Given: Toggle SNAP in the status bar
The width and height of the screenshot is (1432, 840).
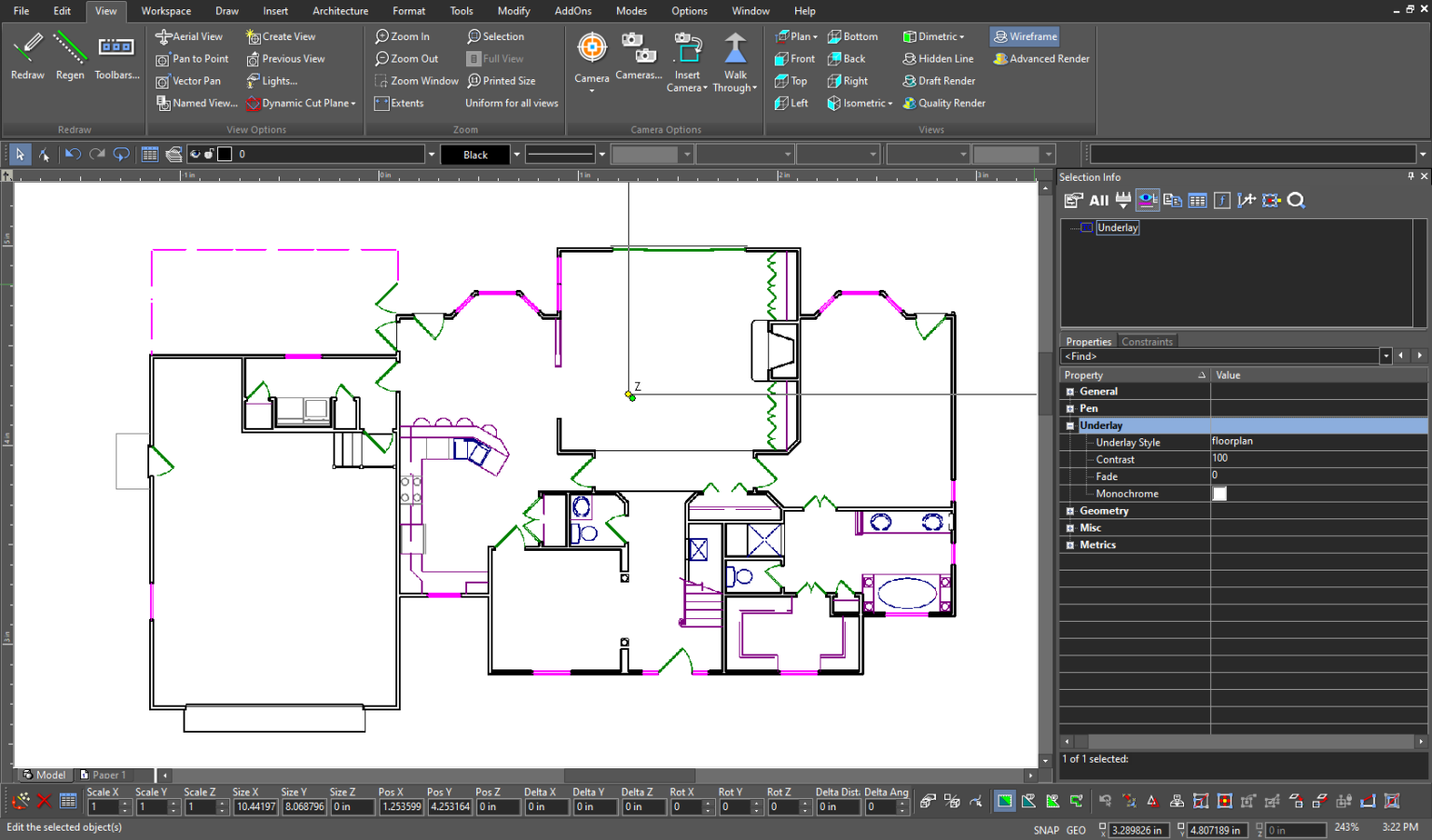Looking at the screenshot, I should point(1045,829).
